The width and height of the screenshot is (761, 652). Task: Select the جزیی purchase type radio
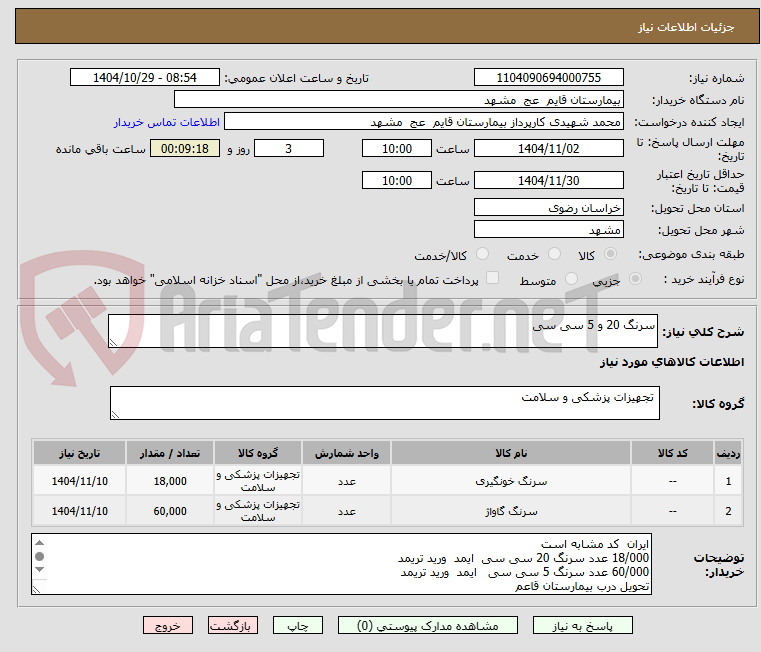pos(635,279)
